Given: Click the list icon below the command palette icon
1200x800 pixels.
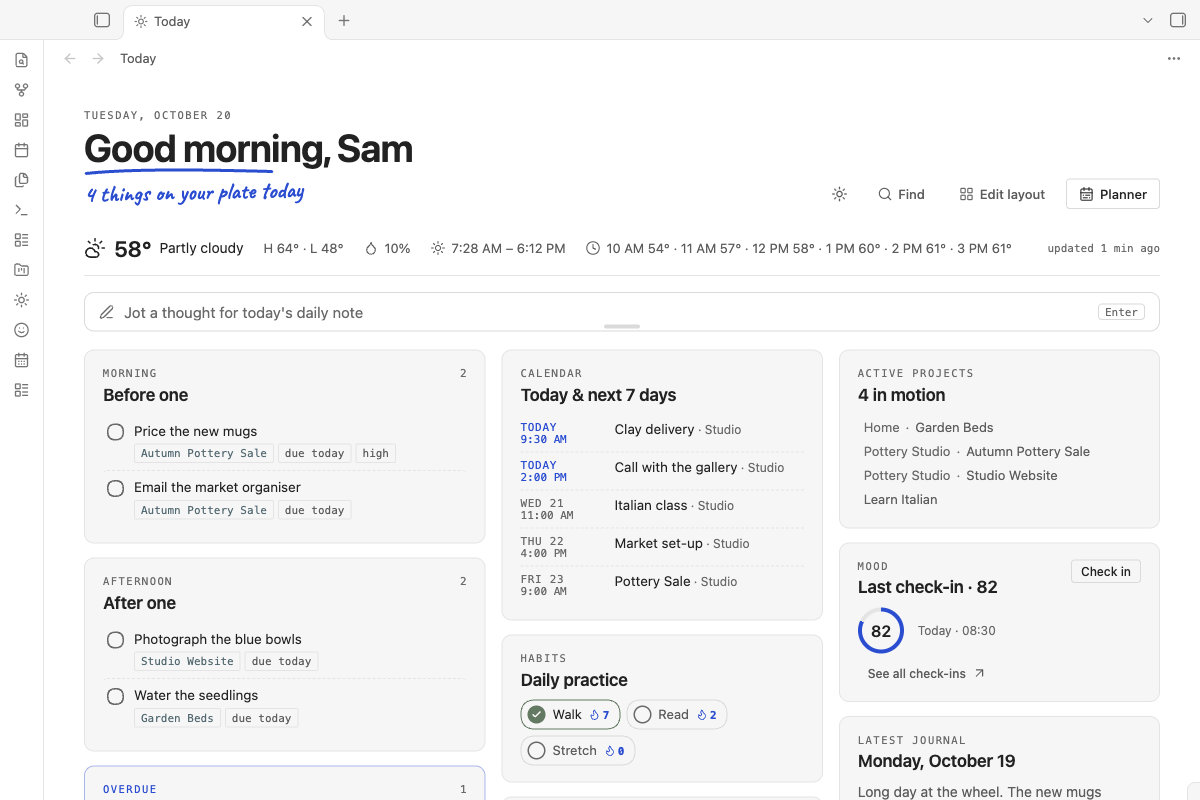Looking at the screenshot, I should tap(22, 240).
